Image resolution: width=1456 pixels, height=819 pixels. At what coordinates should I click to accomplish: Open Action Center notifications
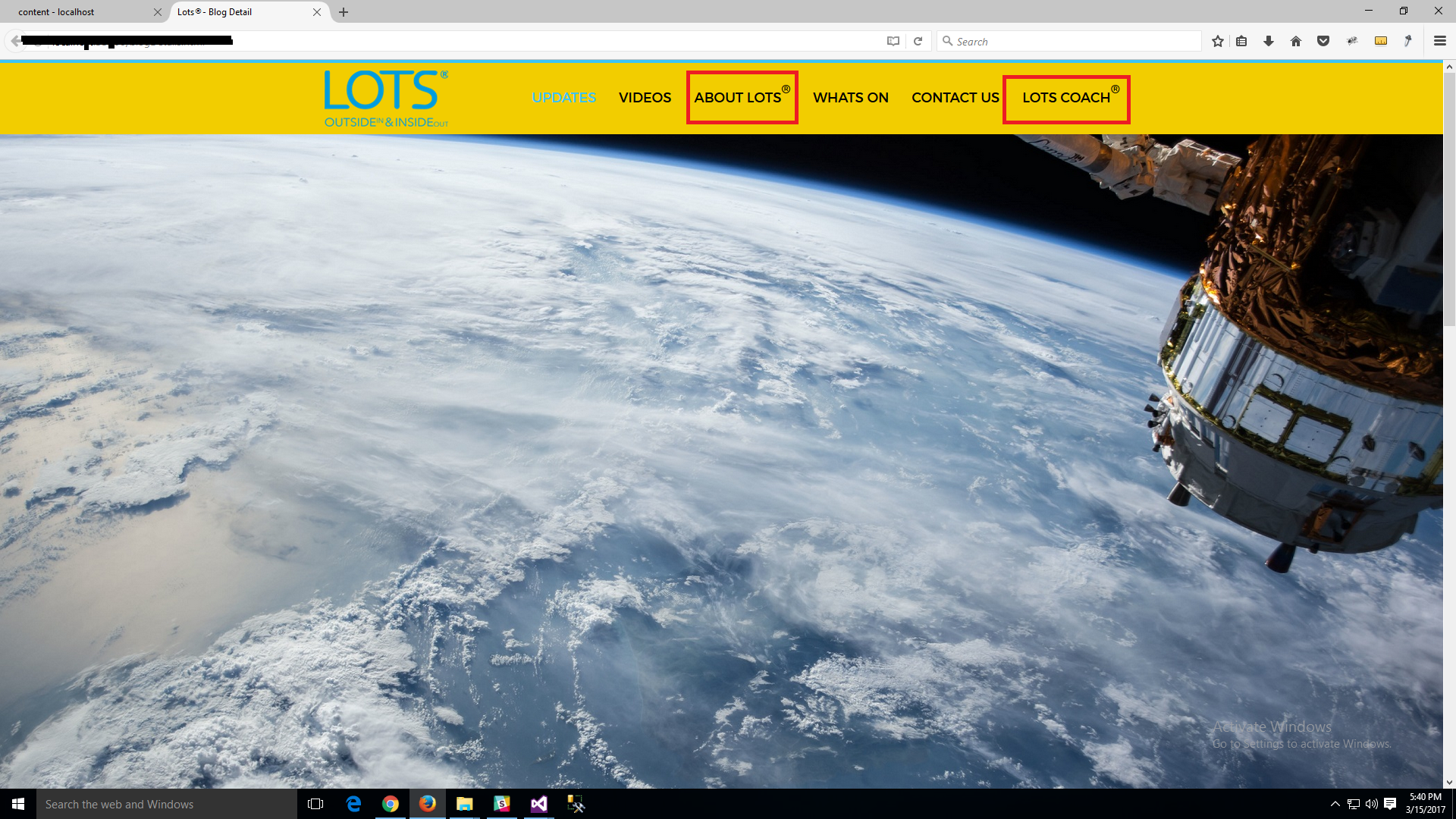coord(1390,804)
